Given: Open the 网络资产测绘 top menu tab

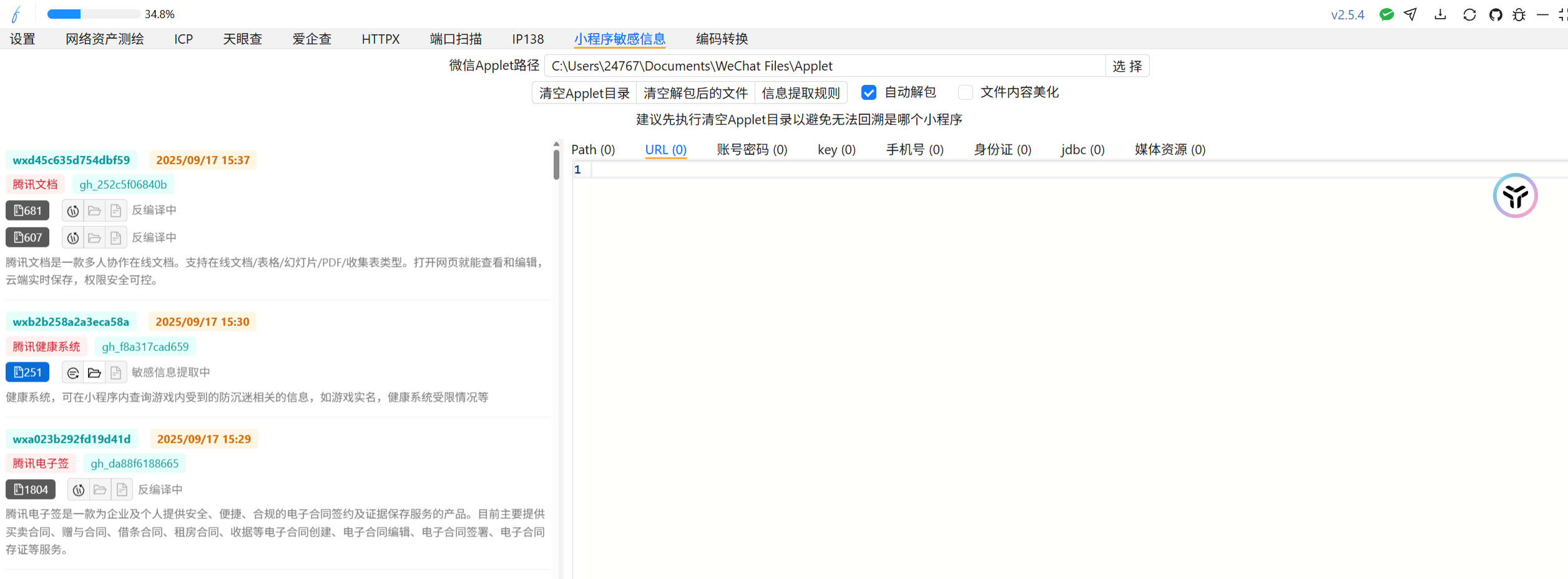Looking at the screenshot, I should click(104, 39).
